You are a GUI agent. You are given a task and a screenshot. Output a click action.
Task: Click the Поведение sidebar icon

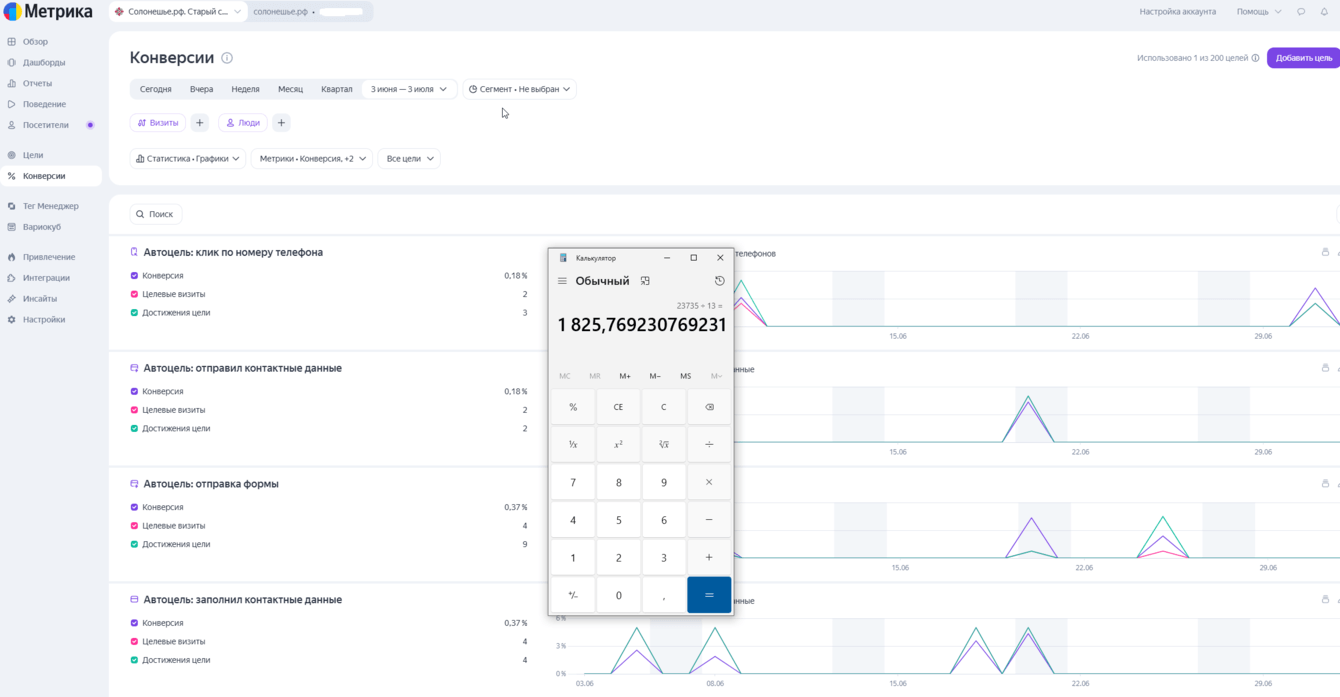pos(12,104)
